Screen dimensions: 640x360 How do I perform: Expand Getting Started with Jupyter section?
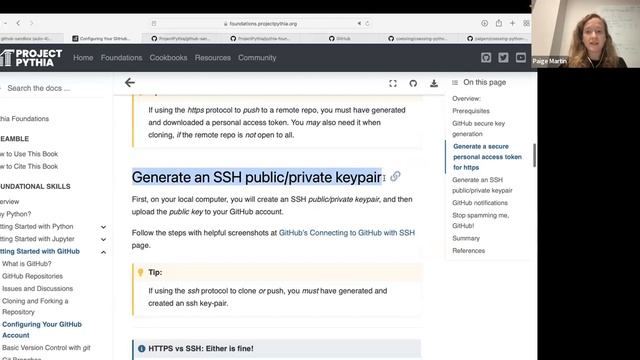[103, 240]
